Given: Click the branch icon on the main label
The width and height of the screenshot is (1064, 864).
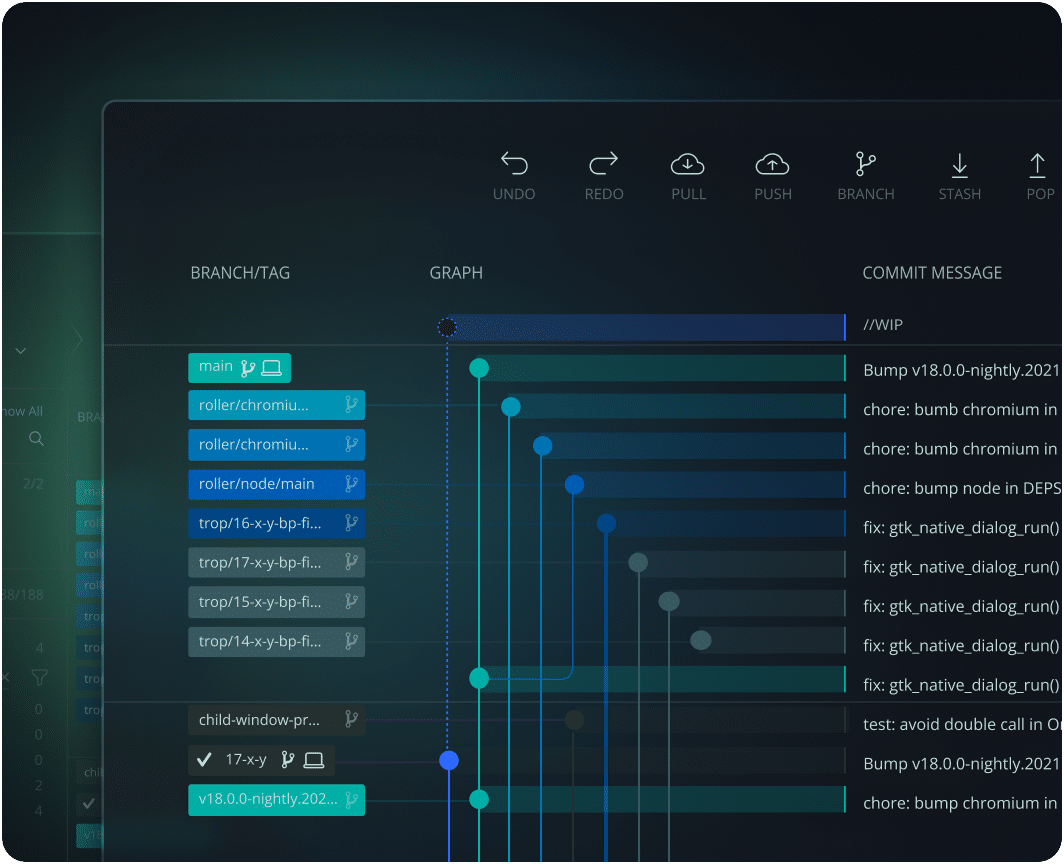Looking at the screenshot, I should [248, 368].
